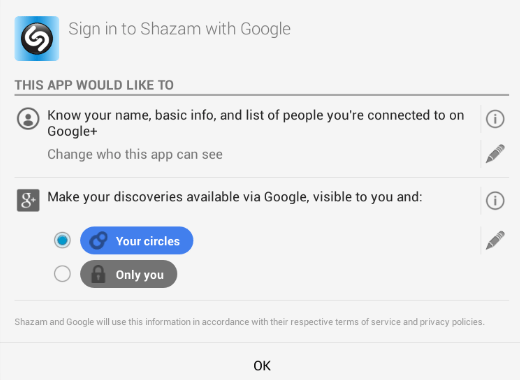Click the Sign in to Shazam with Google title
The width and height of the screenshot is (520, 380).
point(179,29)
